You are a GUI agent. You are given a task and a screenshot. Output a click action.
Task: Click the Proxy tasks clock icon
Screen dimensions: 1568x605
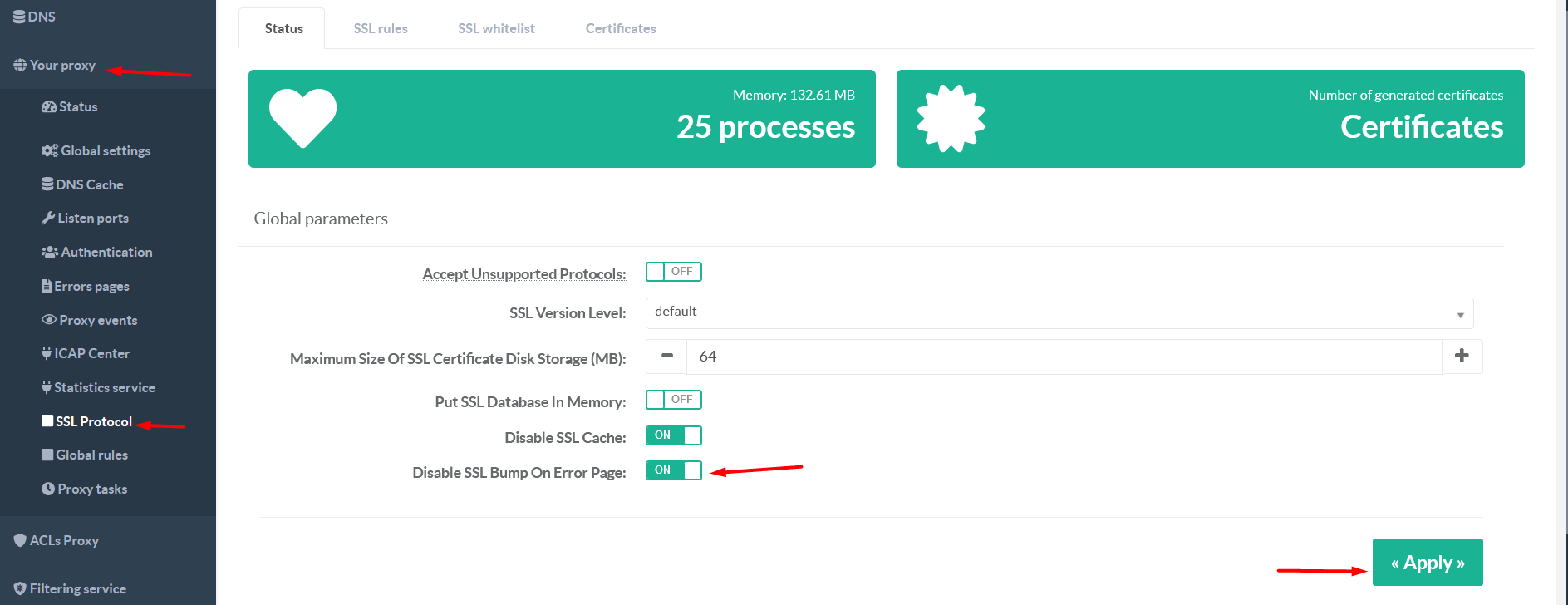pos(48,489)
